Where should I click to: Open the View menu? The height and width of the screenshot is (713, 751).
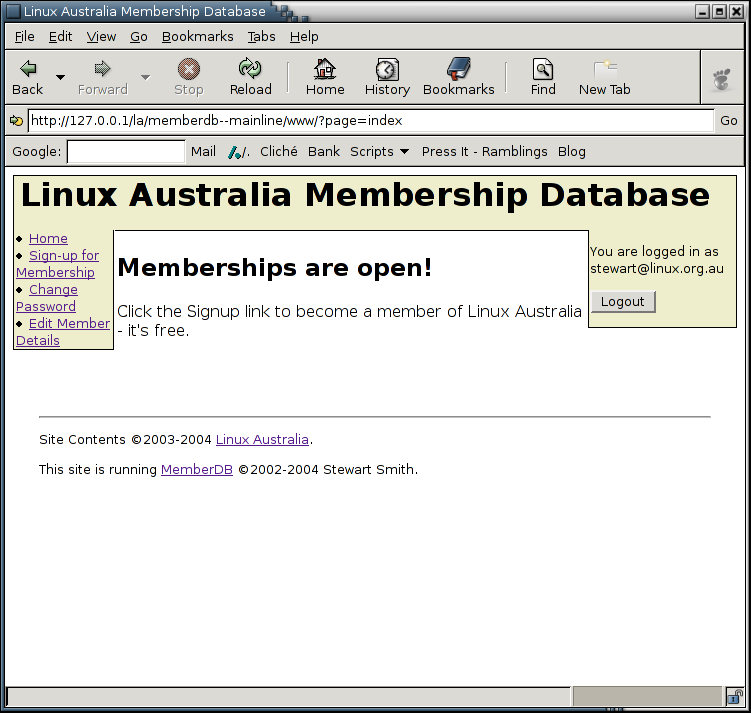(x=101, y=36)
